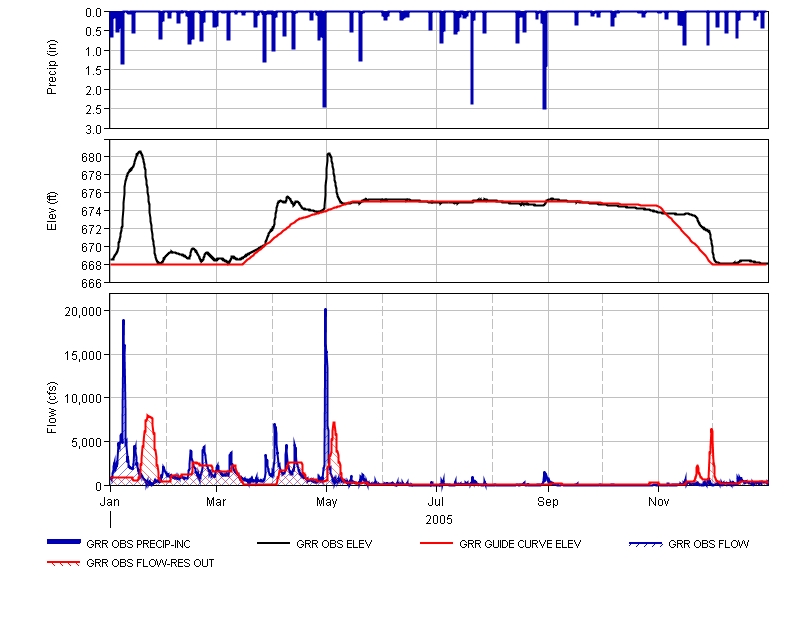Click the 680 tick on the elevation axis
The width and height of the screenshot is (800, 627).
pyautogui.click(x=91, y=158)
